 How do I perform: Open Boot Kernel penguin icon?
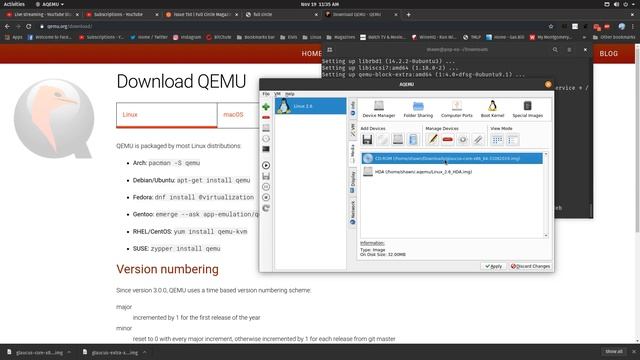[492, 109]
